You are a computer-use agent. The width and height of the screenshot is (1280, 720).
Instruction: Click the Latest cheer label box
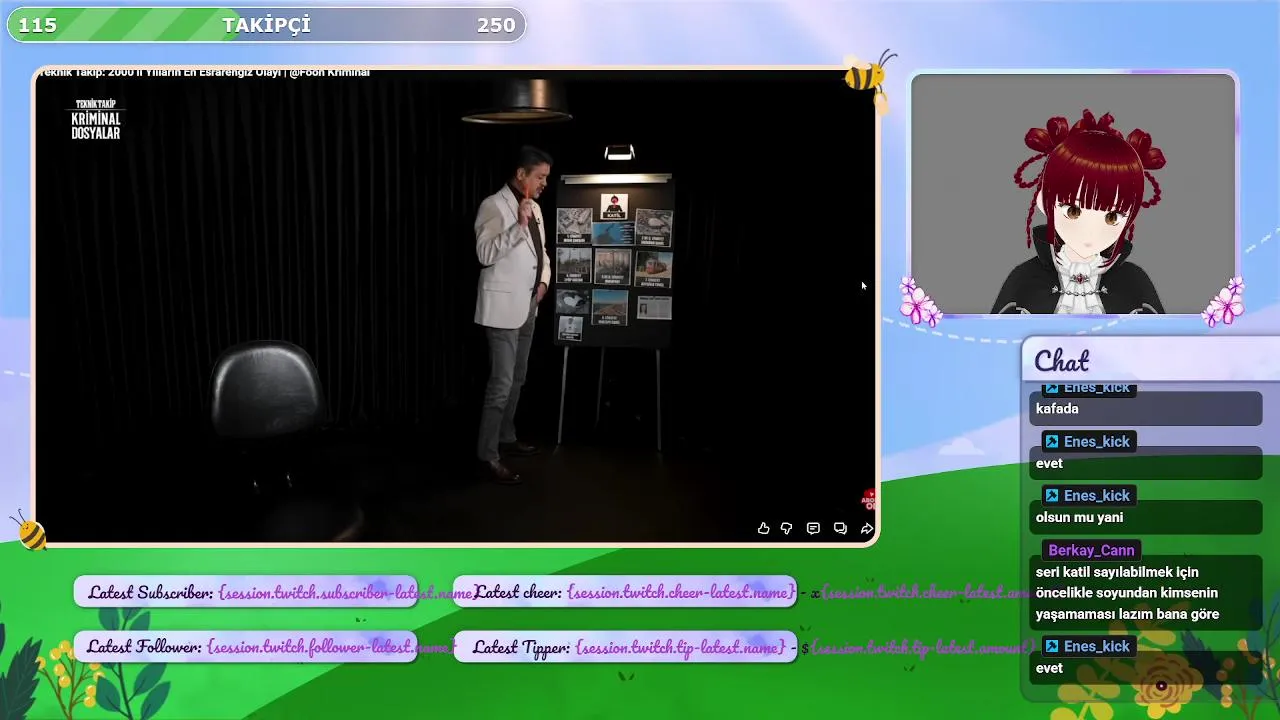click(625, 592)
